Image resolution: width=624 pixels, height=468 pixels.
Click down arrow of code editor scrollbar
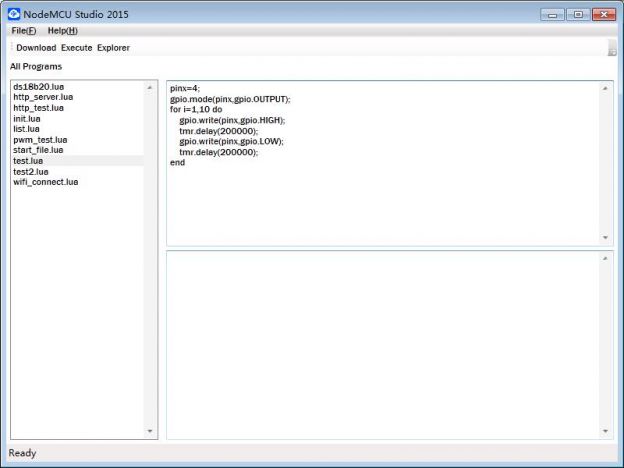pos(605,238)
